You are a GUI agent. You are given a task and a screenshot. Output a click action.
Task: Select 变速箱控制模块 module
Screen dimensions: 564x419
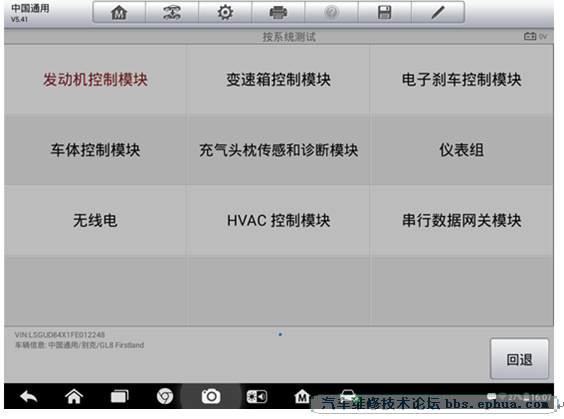pos(278,79)
